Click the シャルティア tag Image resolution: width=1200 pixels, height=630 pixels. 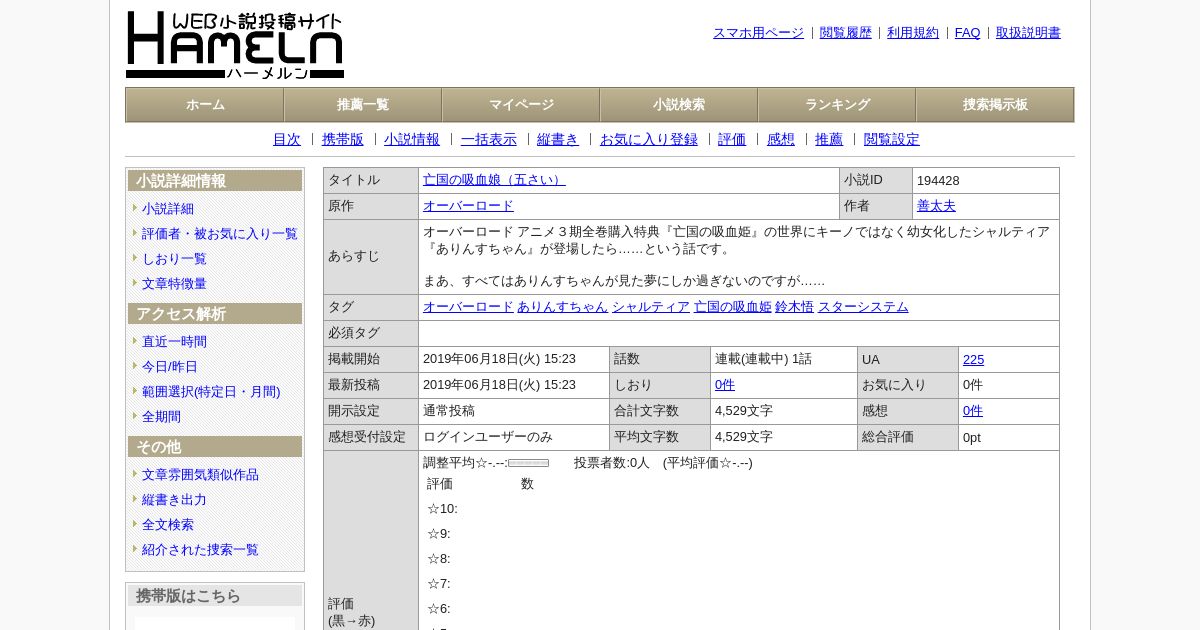coord(651,307)
